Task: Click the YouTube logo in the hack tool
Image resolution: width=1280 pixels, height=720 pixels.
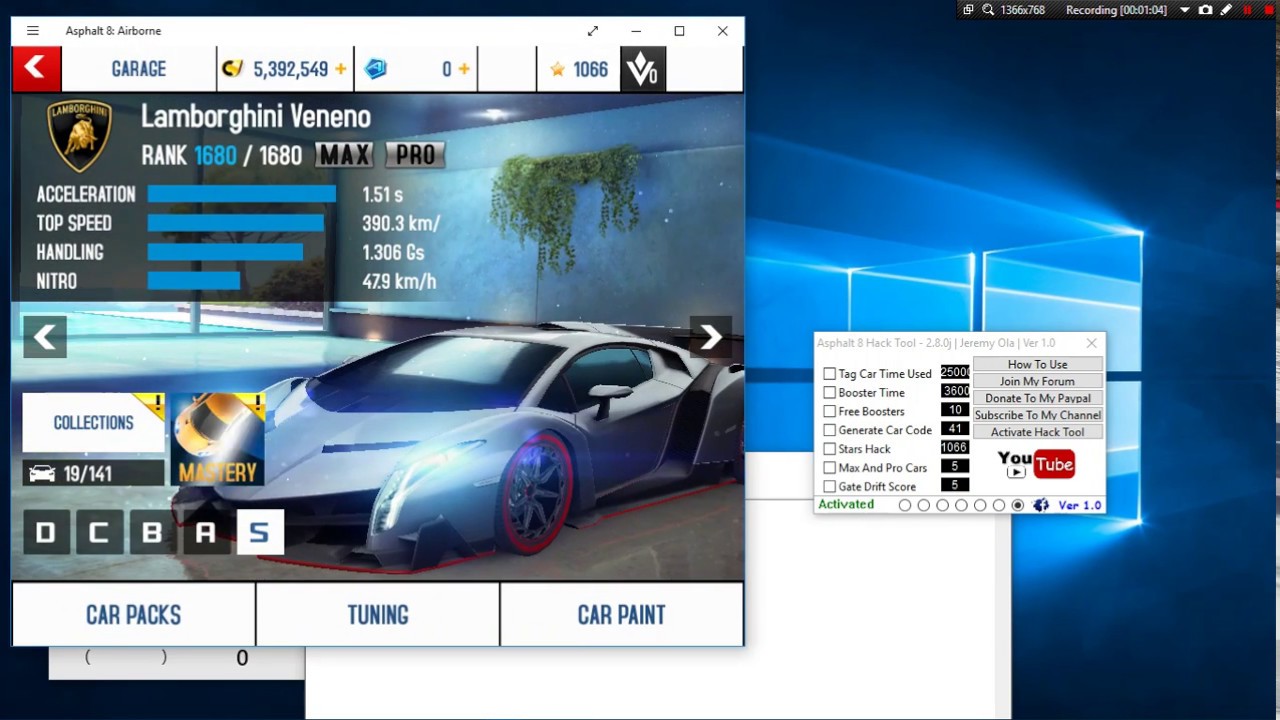Action: 1036,464
